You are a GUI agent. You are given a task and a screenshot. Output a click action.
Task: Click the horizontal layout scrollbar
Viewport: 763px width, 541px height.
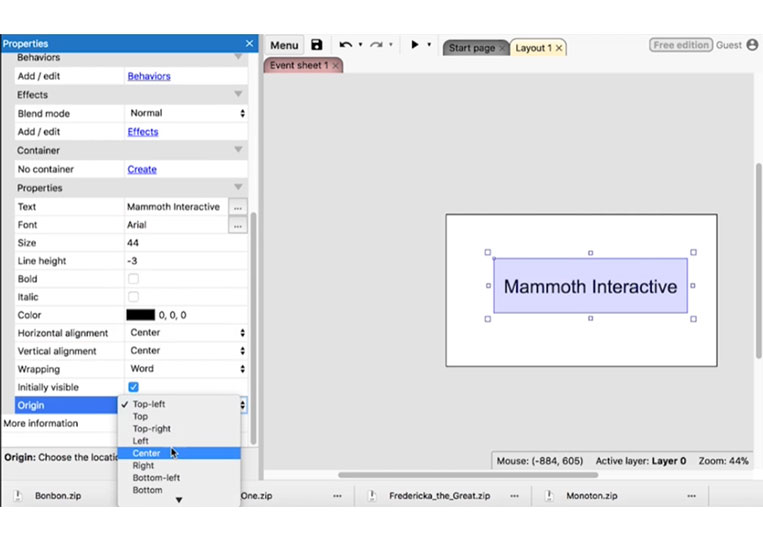click(468, 475)
